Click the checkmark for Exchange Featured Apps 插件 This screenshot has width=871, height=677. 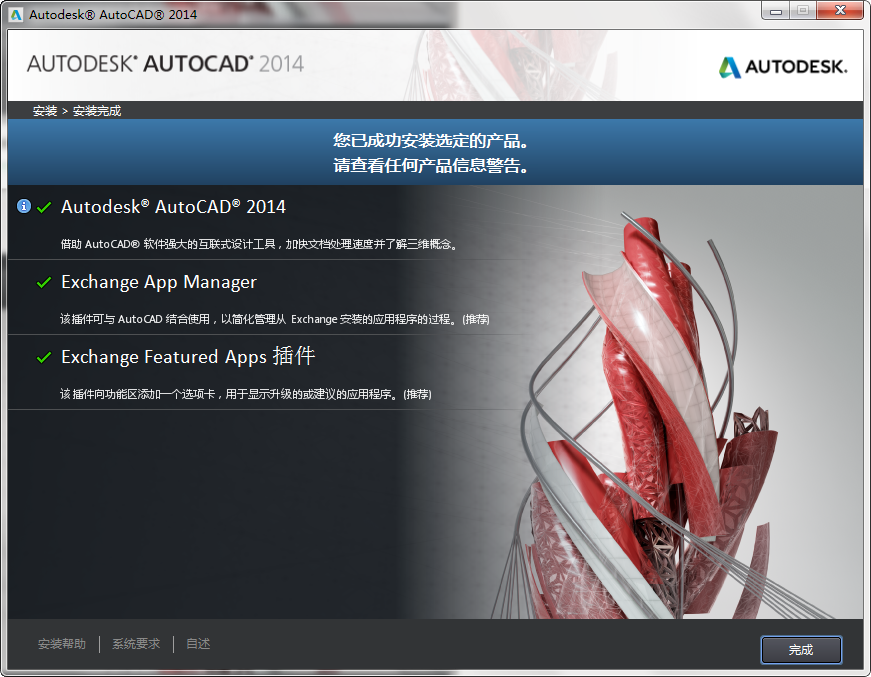point(42,357)
